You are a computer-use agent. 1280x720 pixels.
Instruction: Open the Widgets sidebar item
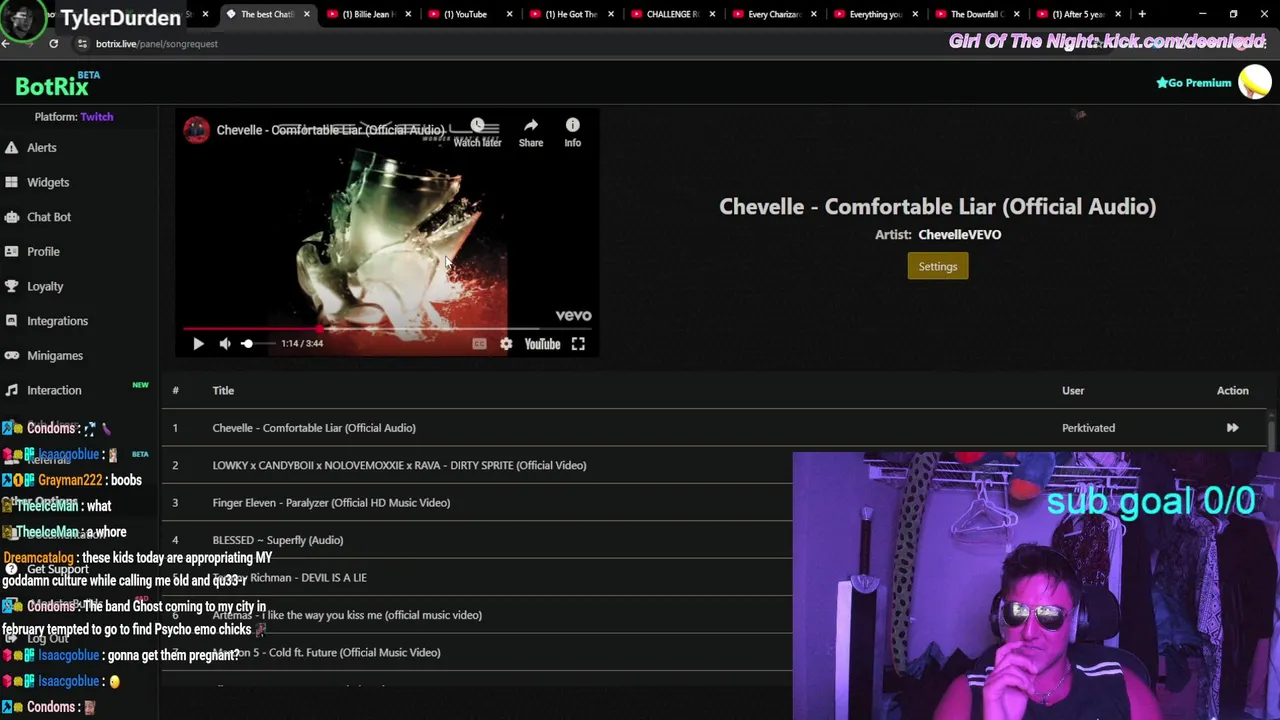[x=48, y=182]
